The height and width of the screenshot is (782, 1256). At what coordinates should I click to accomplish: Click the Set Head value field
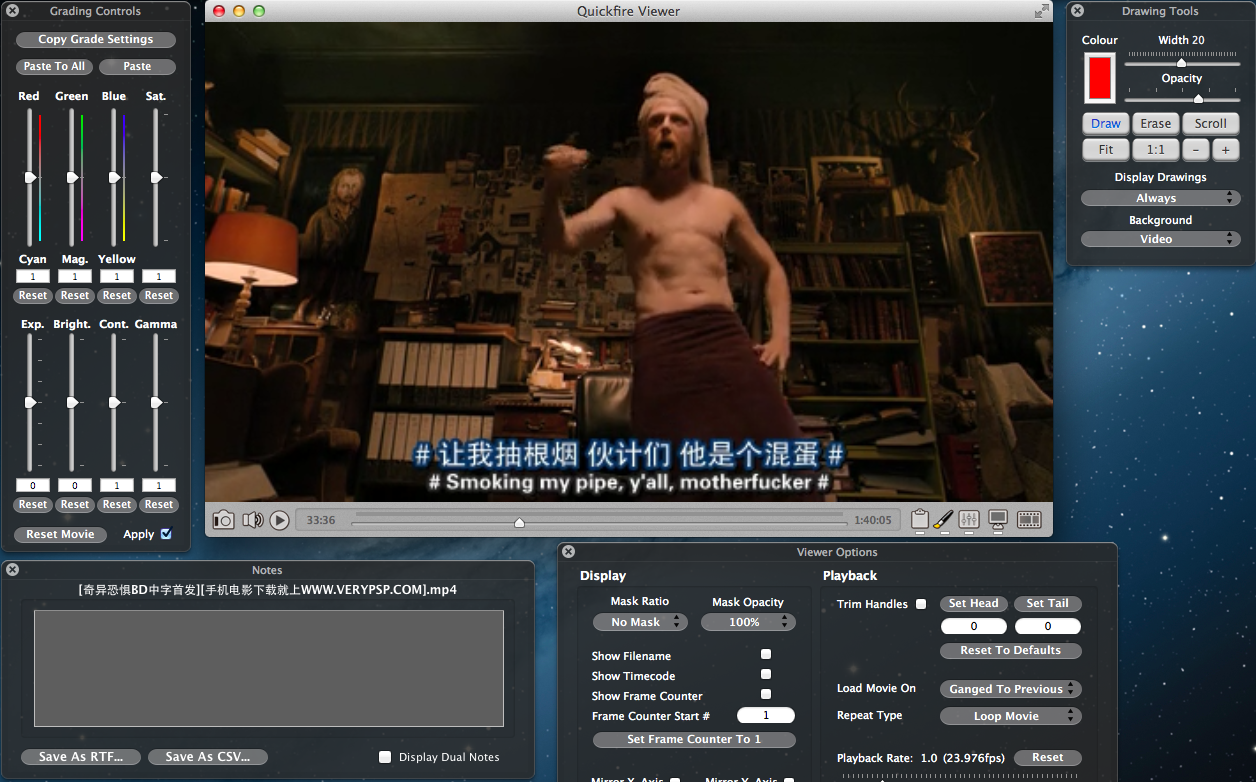(973, 627)
